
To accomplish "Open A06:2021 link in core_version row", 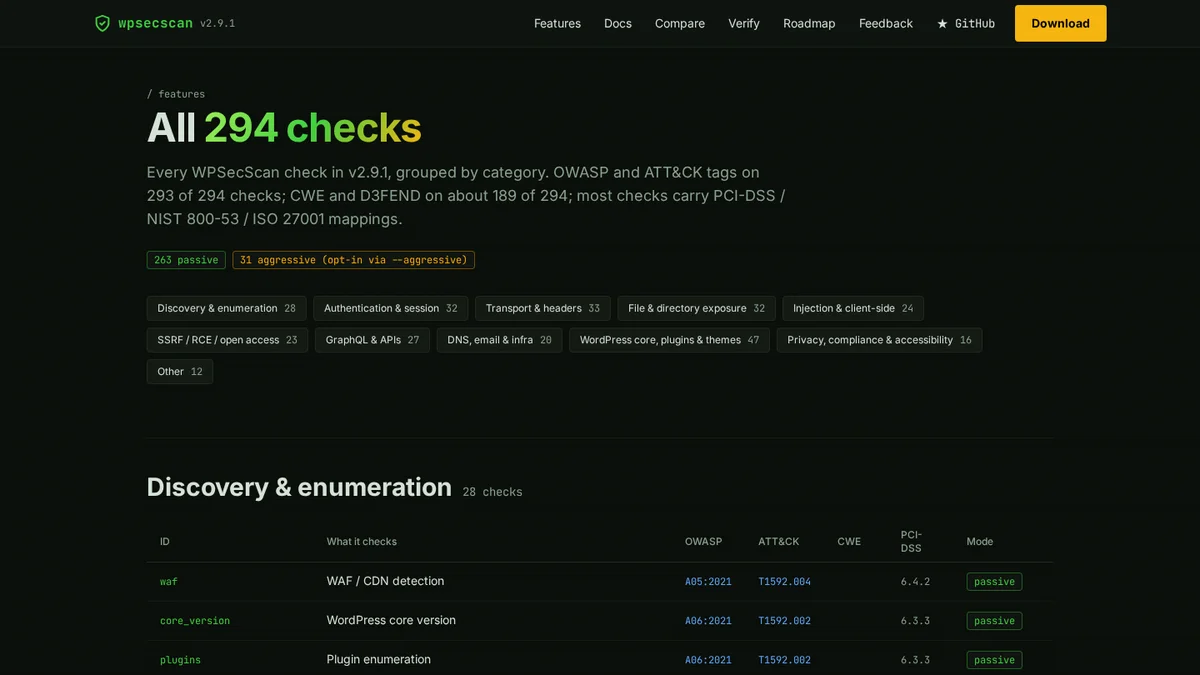I will tap(708, 621).
